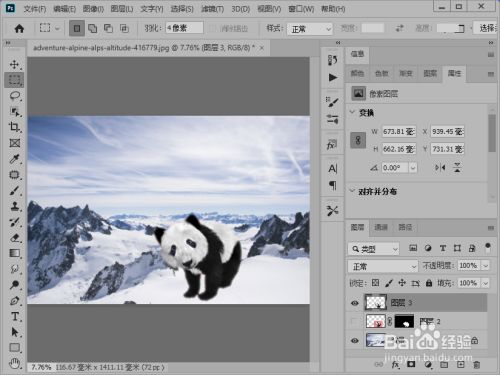Select the Rectangular Marquee tool

click(14, 80)
